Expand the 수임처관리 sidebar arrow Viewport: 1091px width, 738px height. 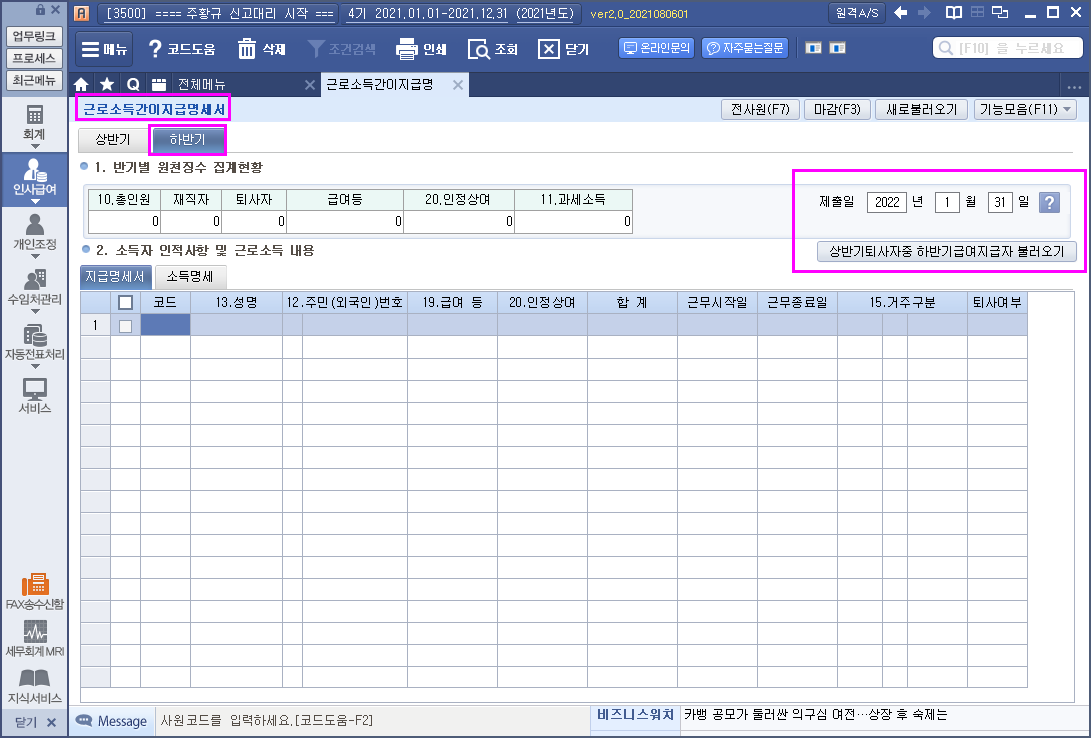coord(34,312)
